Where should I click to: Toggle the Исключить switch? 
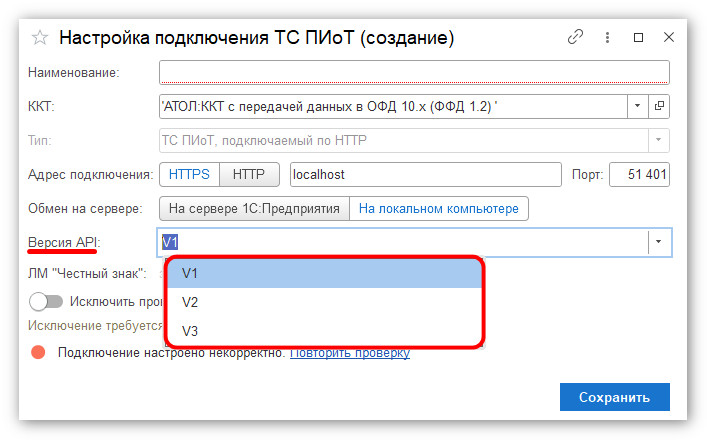pos(46,302)
